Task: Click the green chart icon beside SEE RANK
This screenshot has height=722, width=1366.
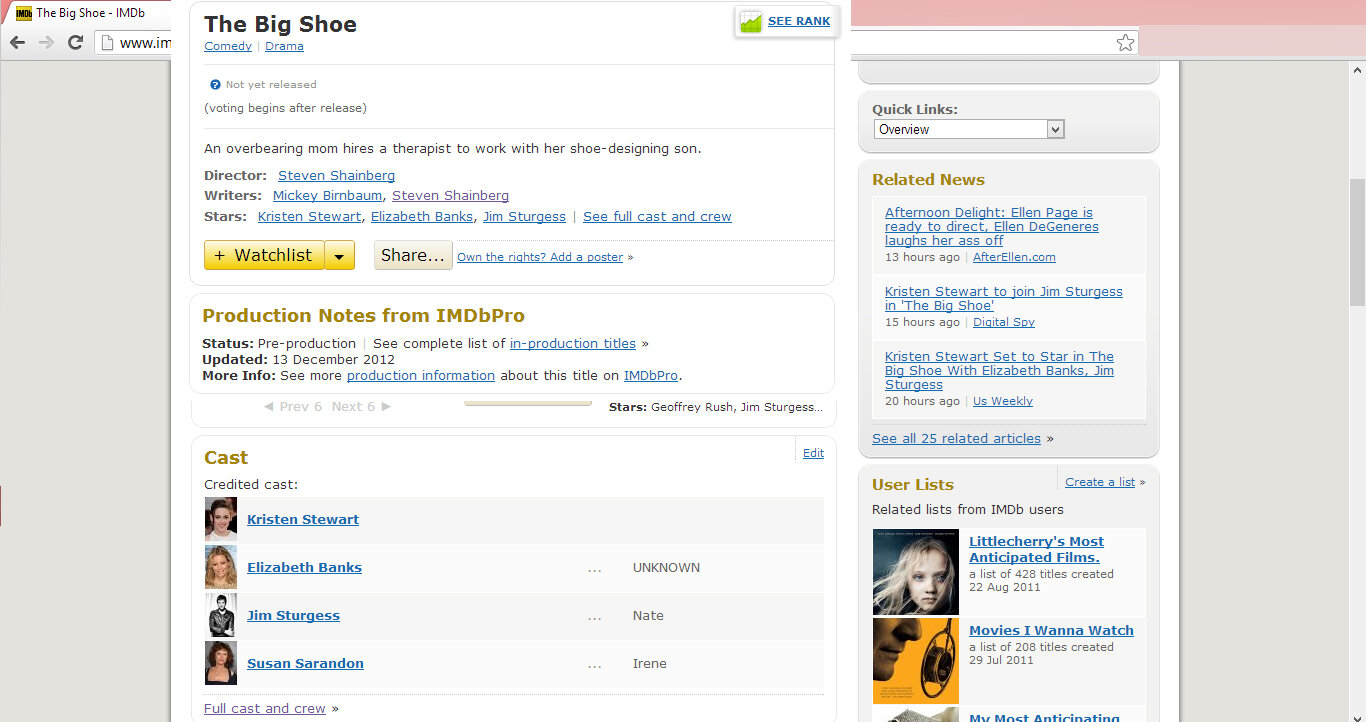Action: pos(751,21)
